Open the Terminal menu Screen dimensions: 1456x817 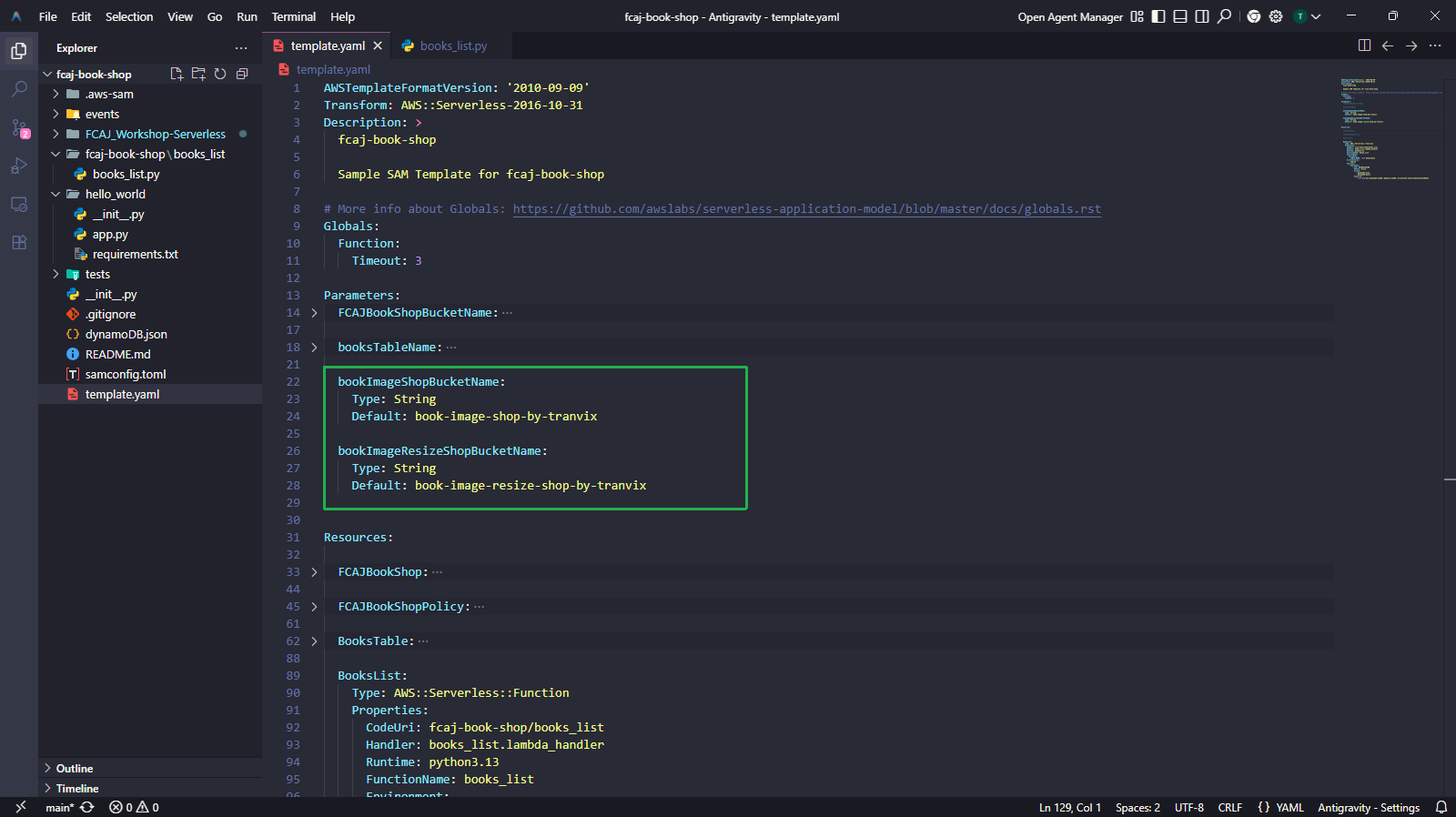point(294,16)
